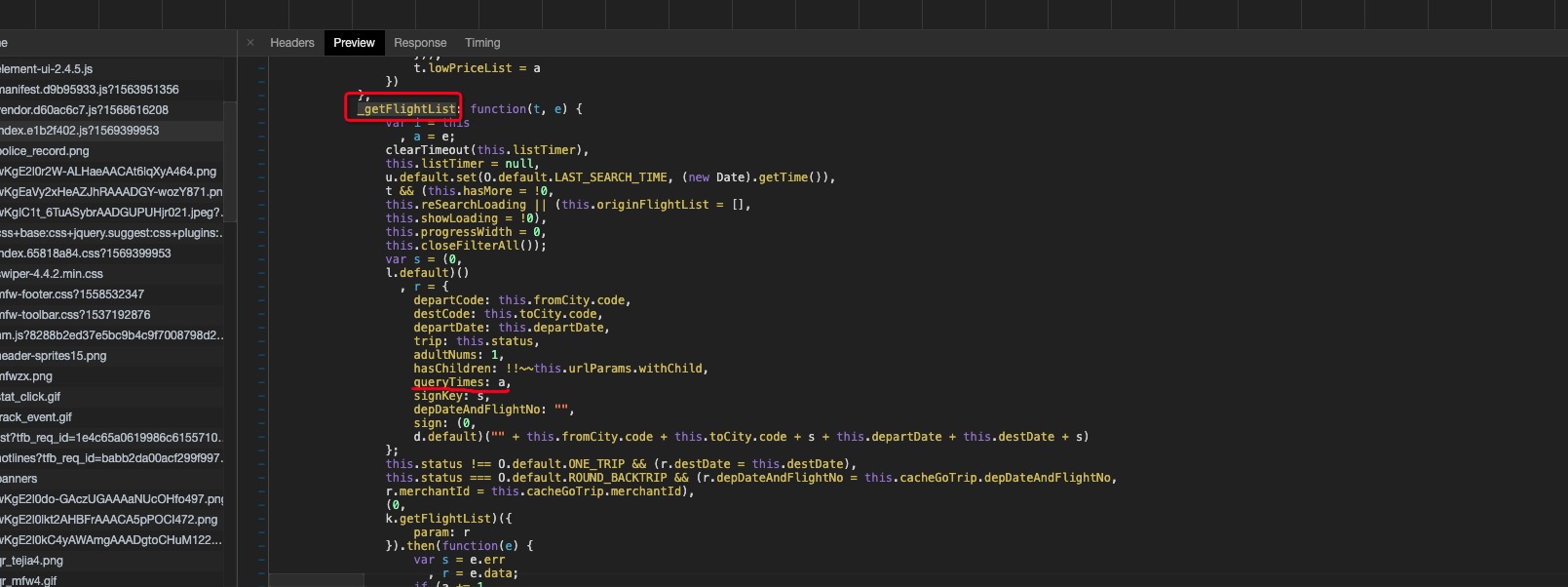Select the request ending in XyA464.png
The image size is (1568, 587).
coord(112,172)
